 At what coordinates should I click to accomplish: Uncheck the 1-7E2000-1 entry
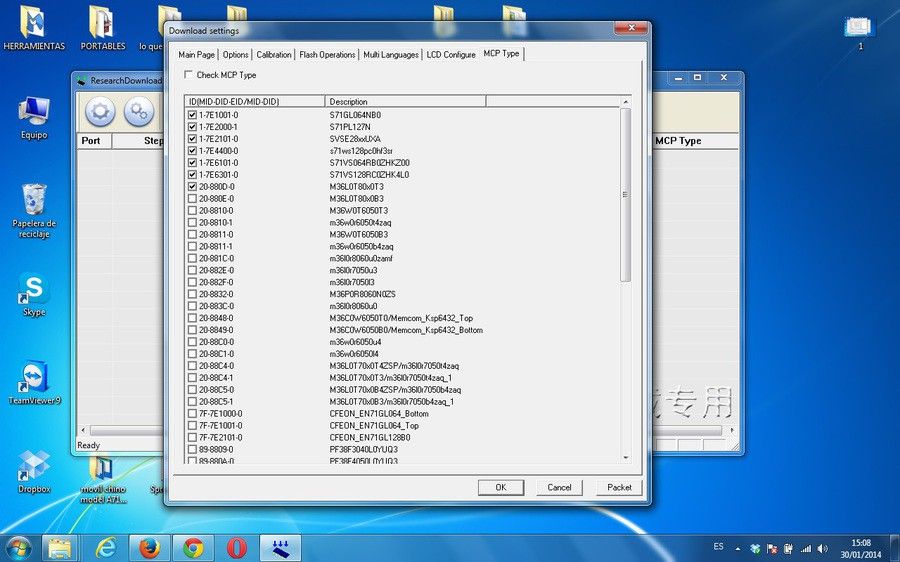[192, 127]
